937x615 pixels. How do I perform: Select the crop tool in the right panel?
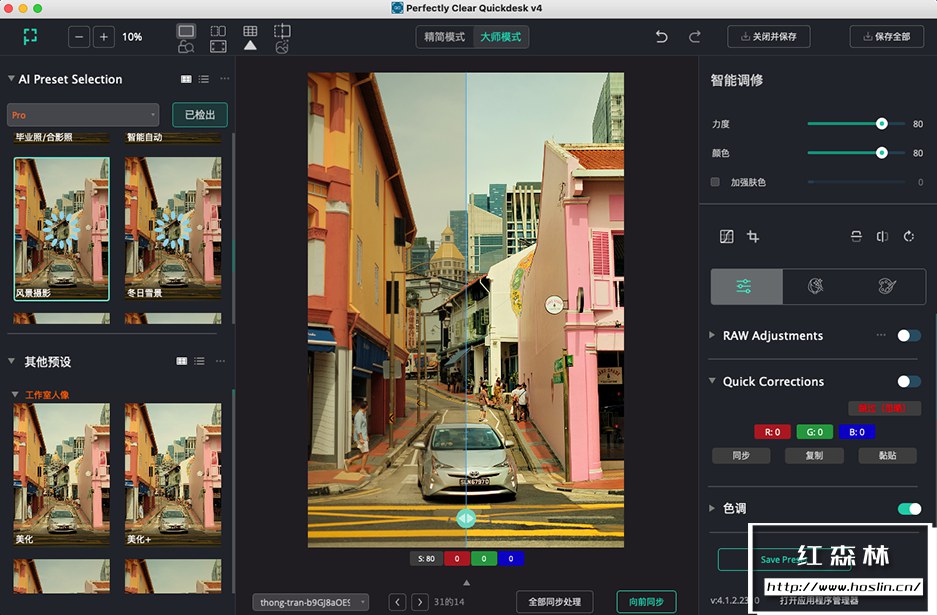pyautogui.click(x=753, y=237)
